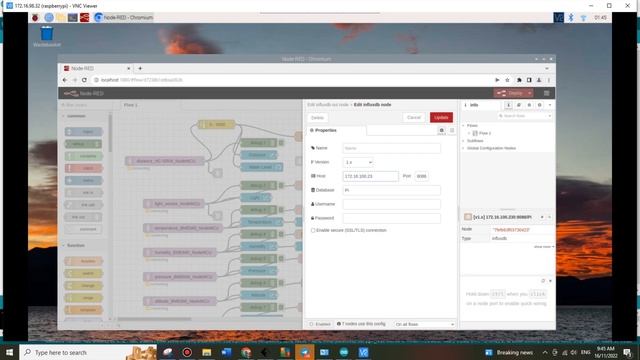Click Node-RED - Chromium taskbar item

coord(124,18)
